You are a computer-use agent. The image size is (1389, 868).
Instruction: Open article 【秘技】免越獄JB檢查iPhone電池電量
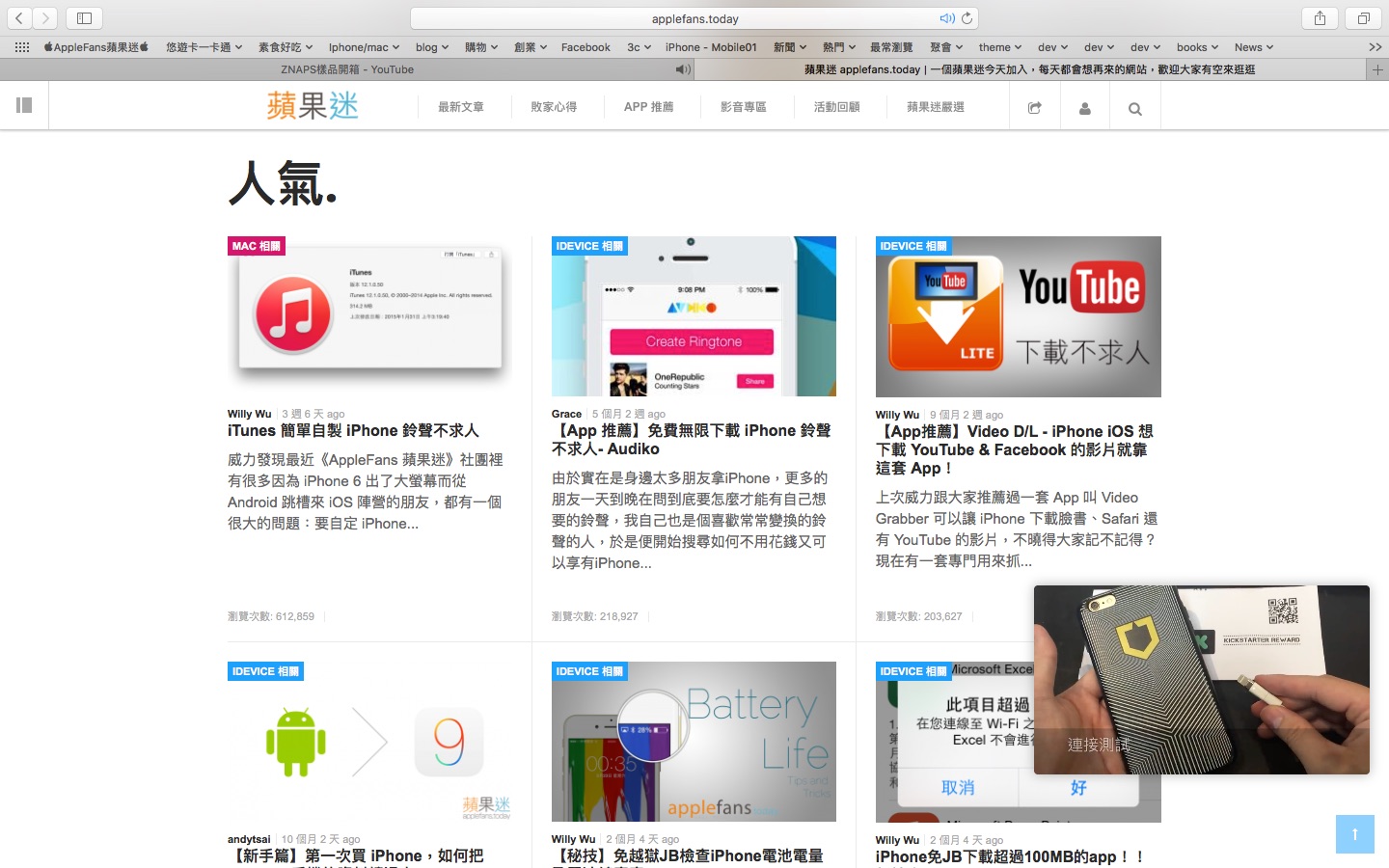click(x=688, y=856)
